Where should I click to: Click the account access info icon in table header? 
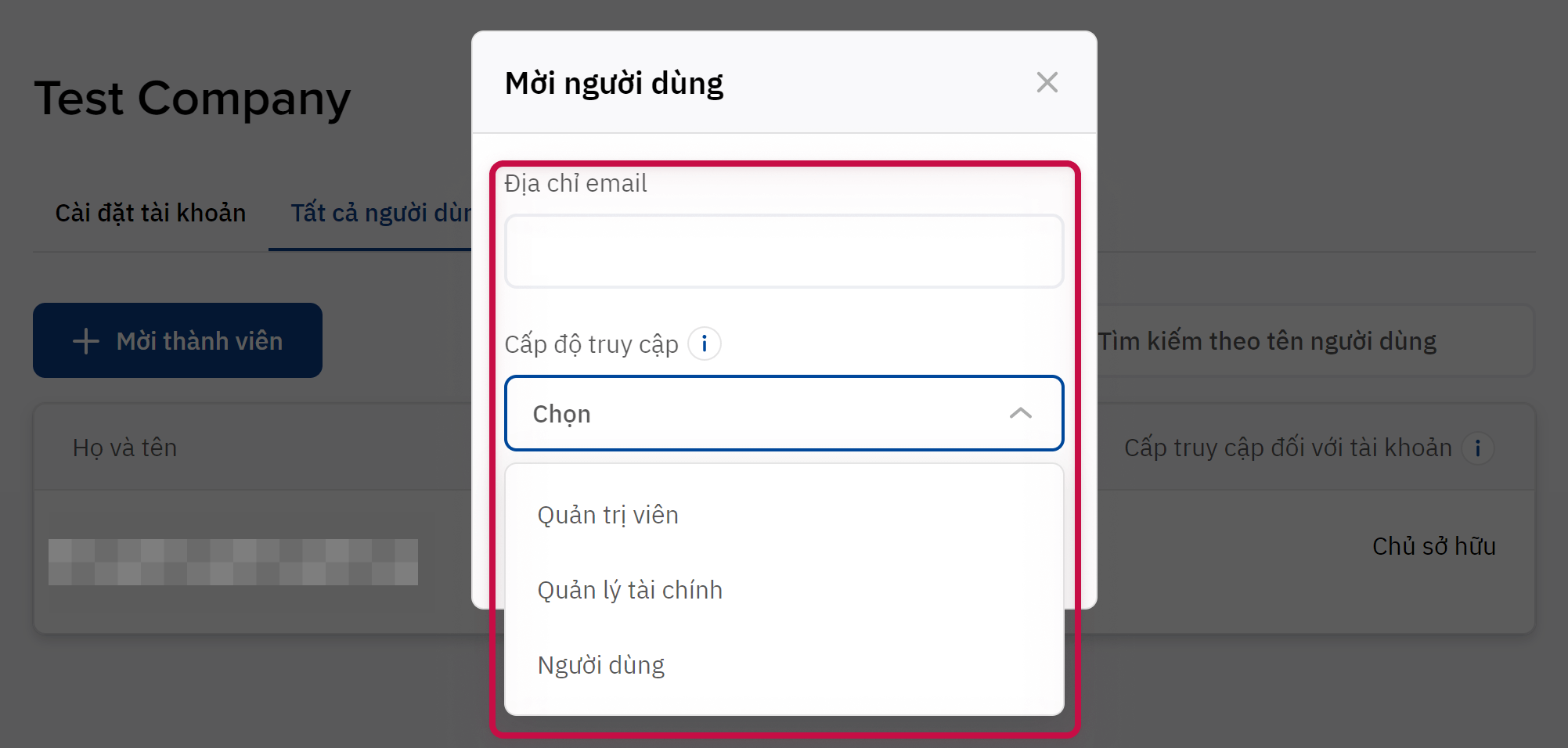click(x=1477, y=448)
